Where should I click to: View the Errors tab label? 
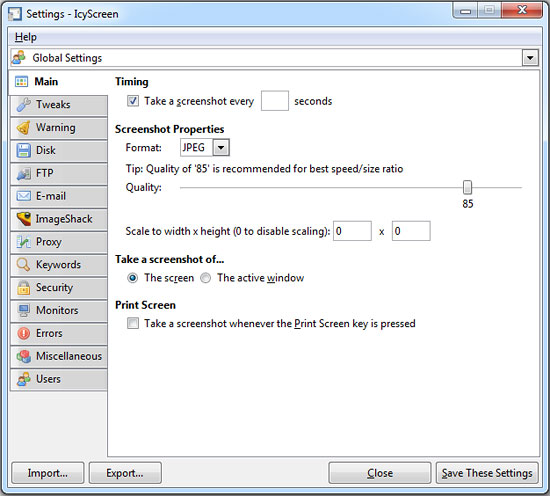49,333
